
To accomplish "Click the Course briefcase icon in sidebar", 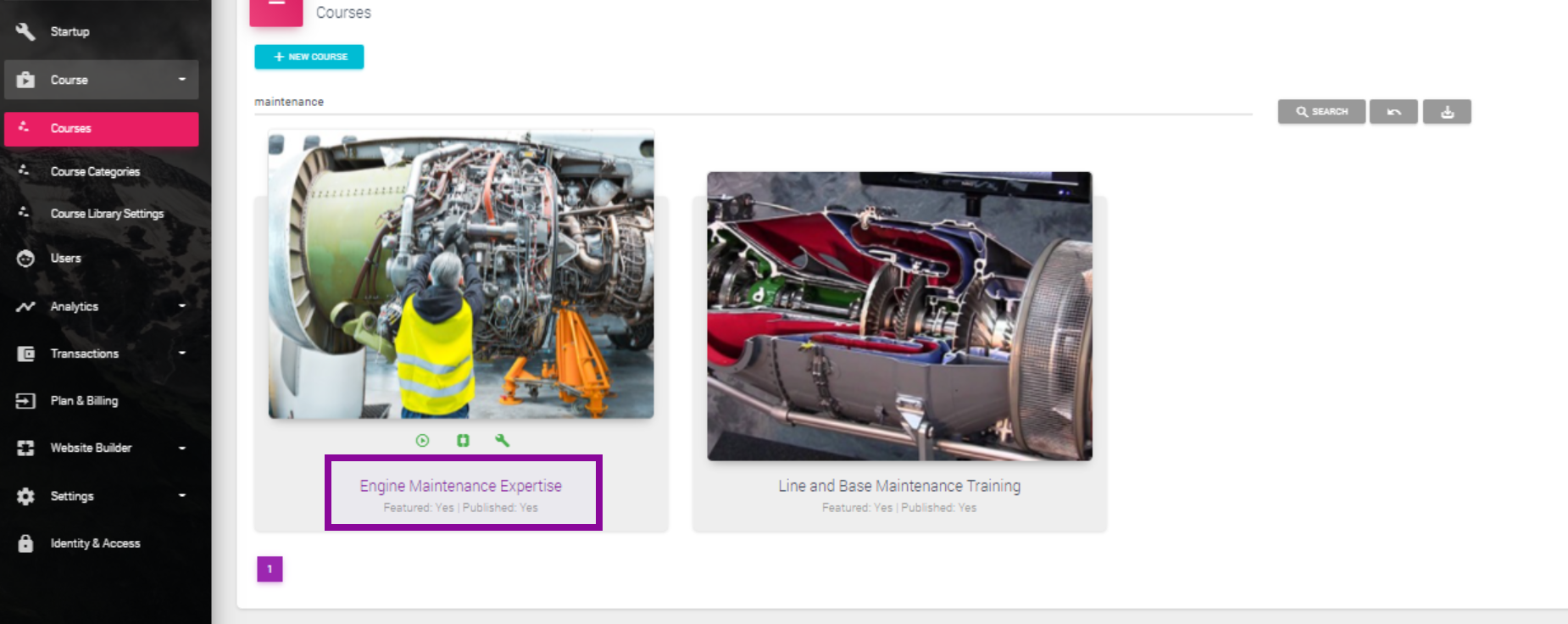I will coord(25,80).
